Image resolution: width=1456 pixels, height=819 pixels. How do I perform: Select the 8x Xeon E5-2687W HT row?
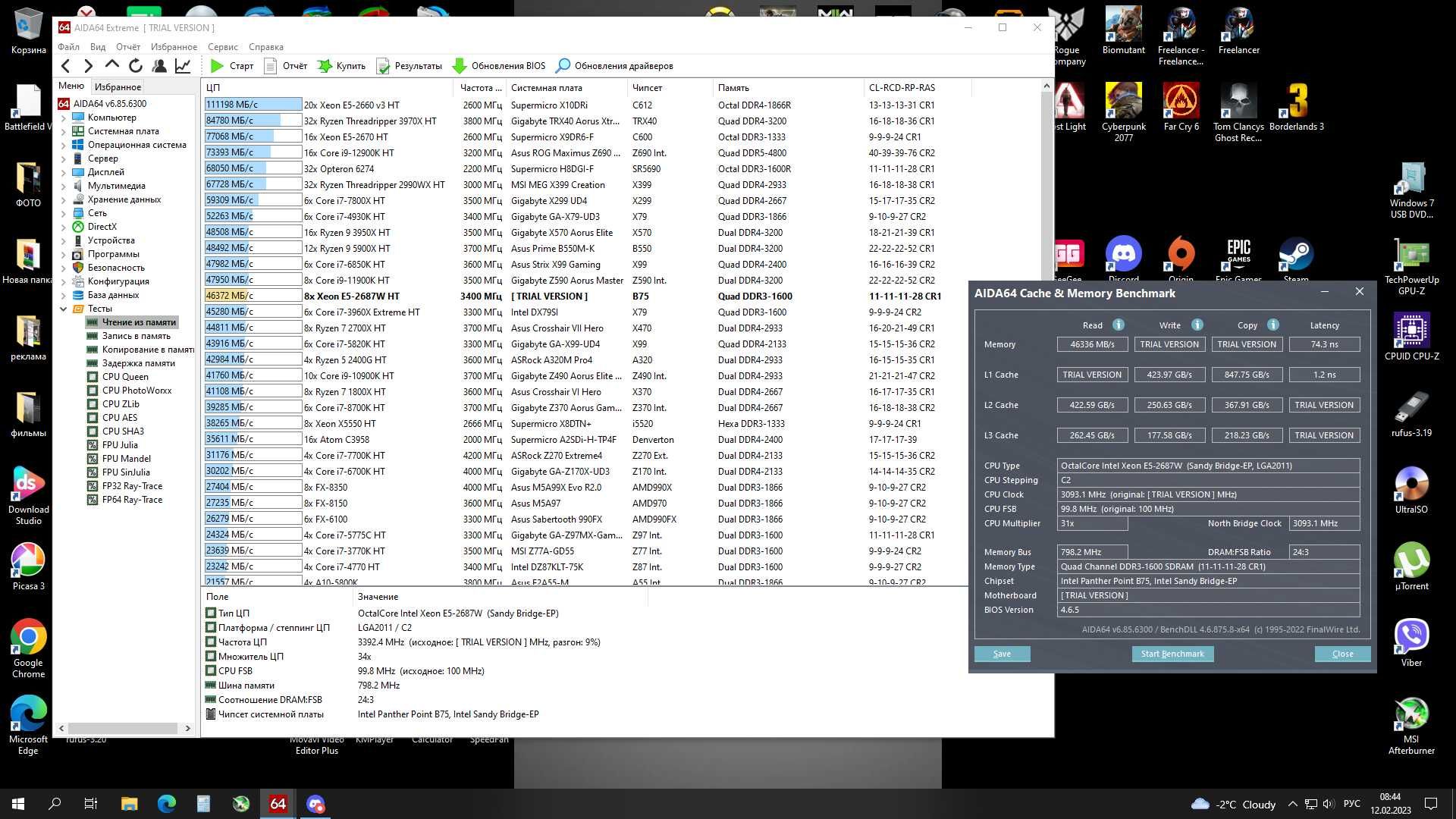(x=586, y=297)
